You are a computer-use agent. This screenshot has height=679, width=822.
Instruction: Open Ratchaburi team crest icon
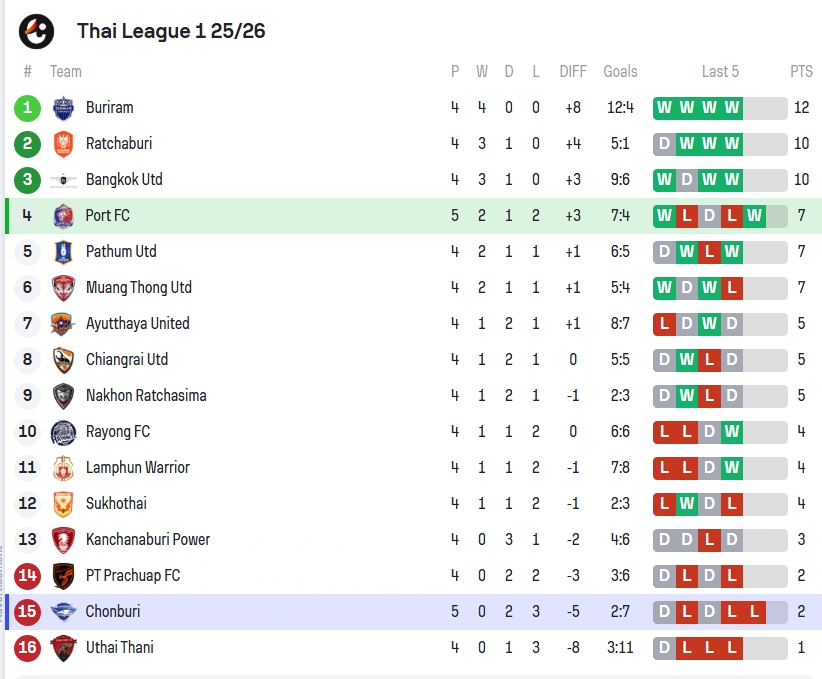coord(63,144)
